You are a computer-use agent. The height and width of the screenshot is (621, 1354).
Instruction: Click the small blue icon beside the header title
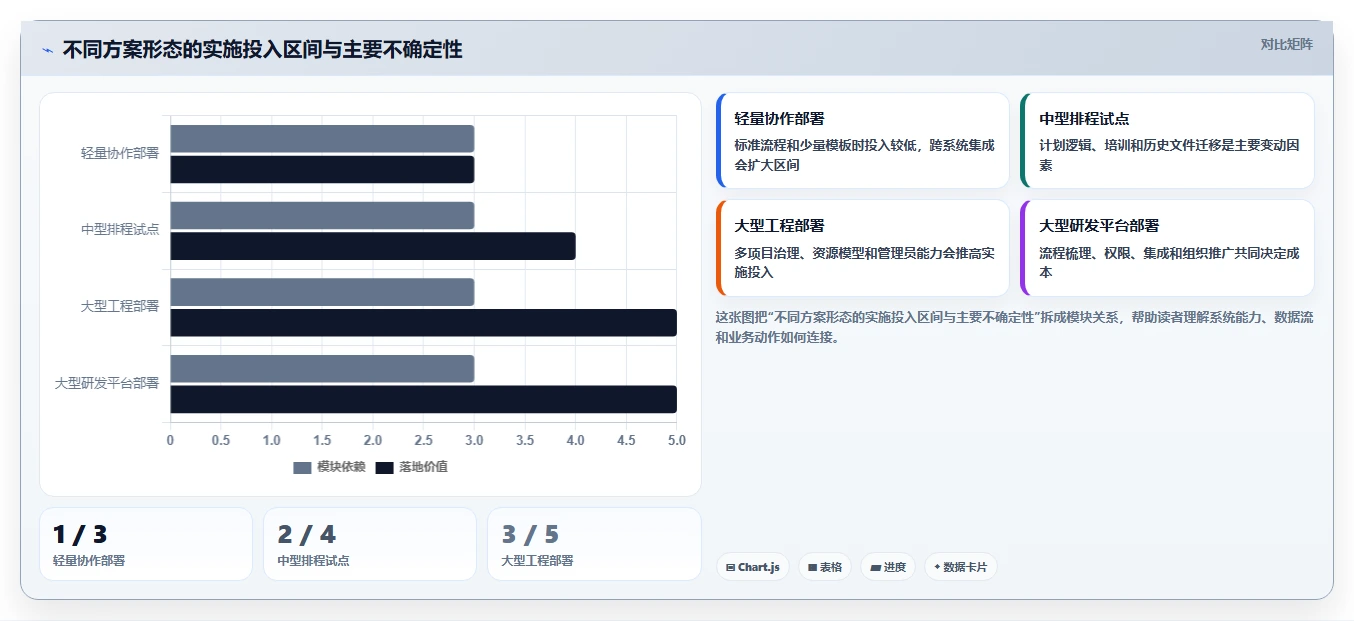point(47,50)
